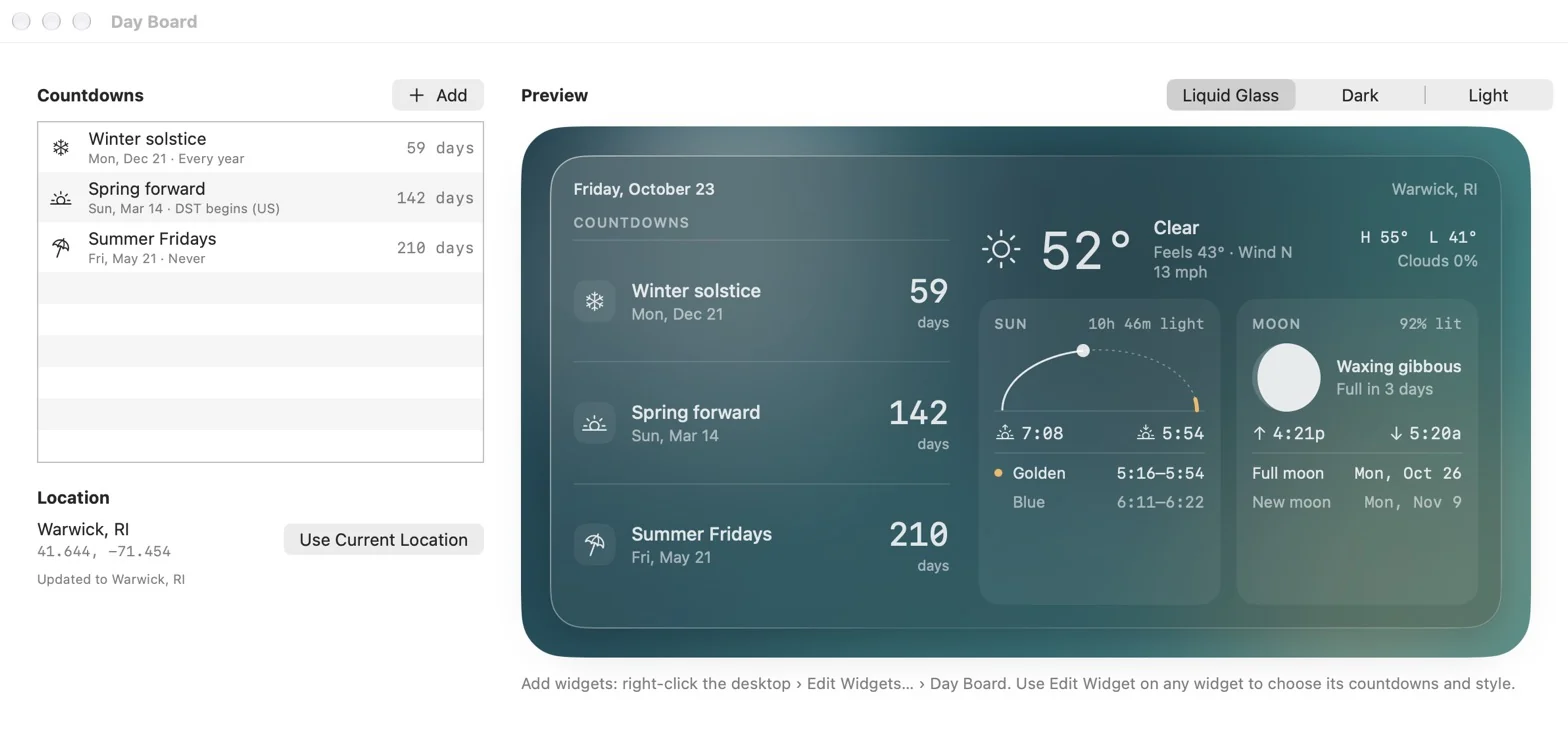1568x730 pixels.
Task: Click the moonrise up arrow beside 4:21p
Action: (x=1259, y=433)
